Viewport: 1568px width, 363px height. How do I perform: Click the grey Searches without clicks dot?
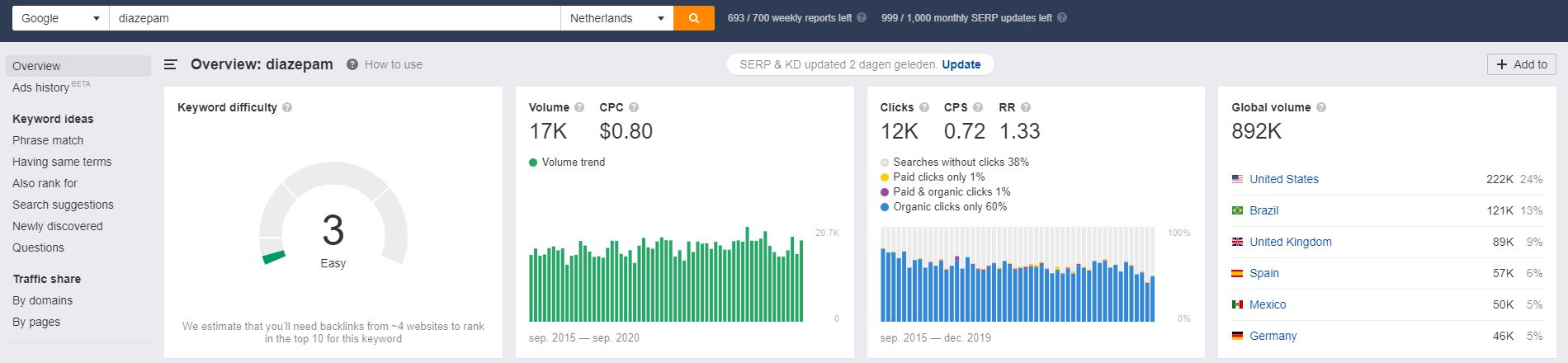pyautogui.click(x=885, y=163)
